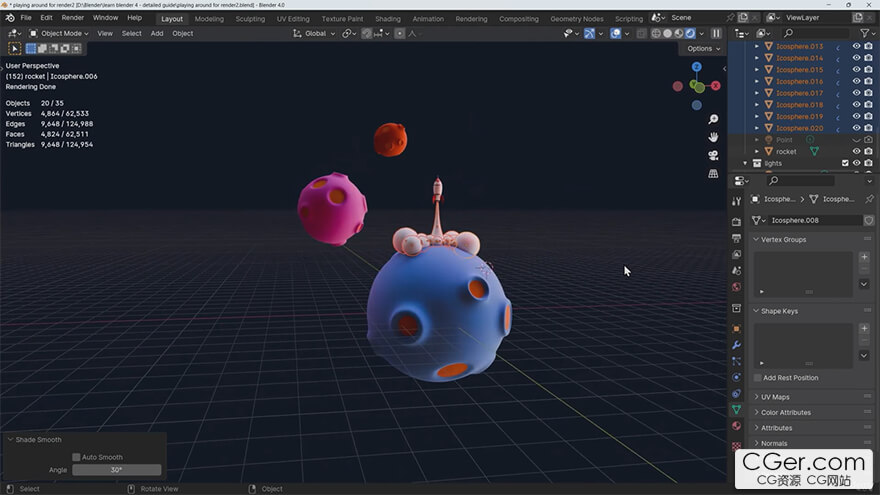
Task: Toggle camera view icon in viewport
Action: (713, 155)
